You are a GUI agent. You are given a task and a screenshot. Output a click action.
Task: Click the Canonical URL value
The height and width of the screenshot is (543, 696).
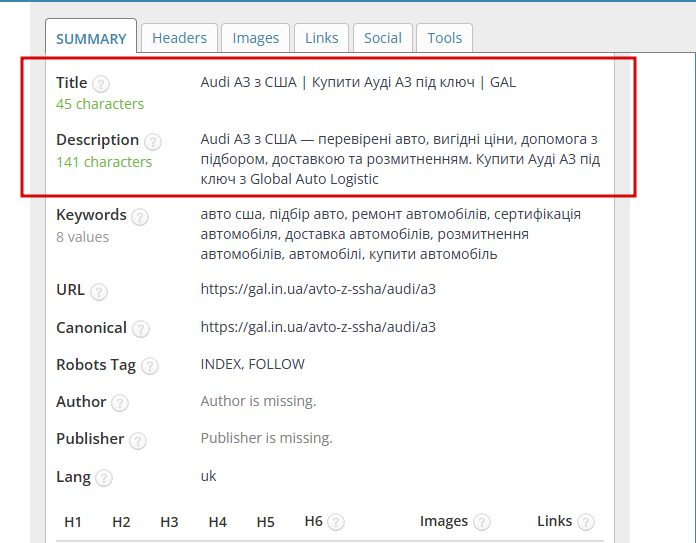(318, 327)
